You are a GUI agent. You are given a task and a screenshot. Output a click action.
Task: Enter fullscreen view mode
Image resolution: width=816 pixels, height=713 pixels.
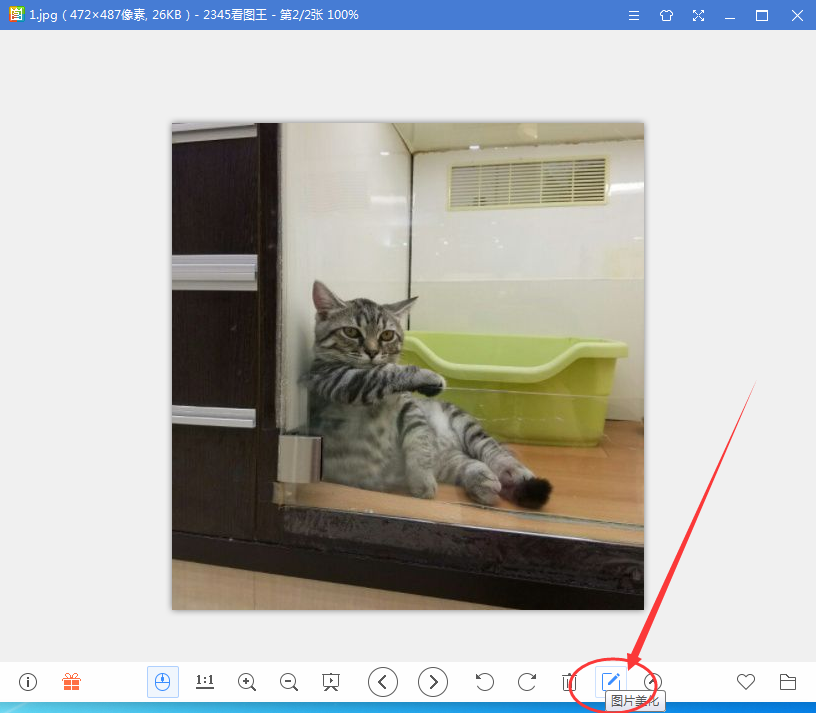click(698, 15)
